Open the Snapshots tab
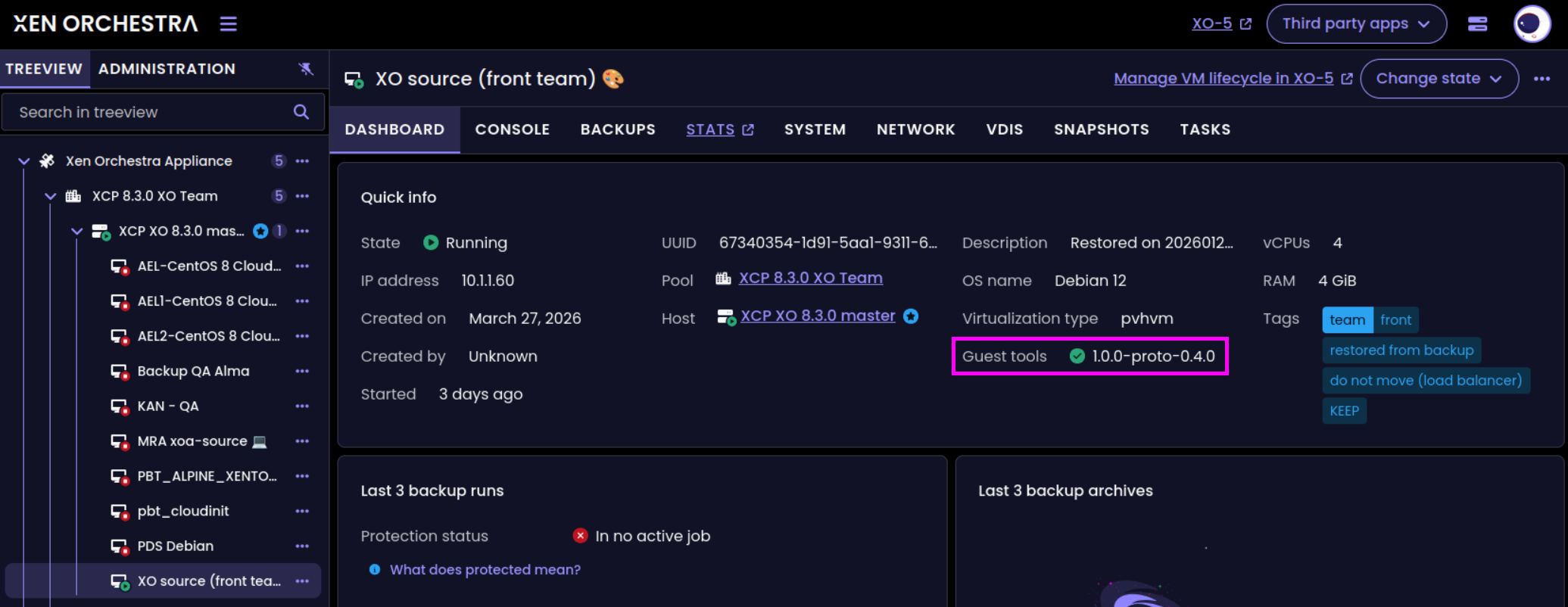Viewport: 1568px width, 607px height. (x=1101, y=129)
